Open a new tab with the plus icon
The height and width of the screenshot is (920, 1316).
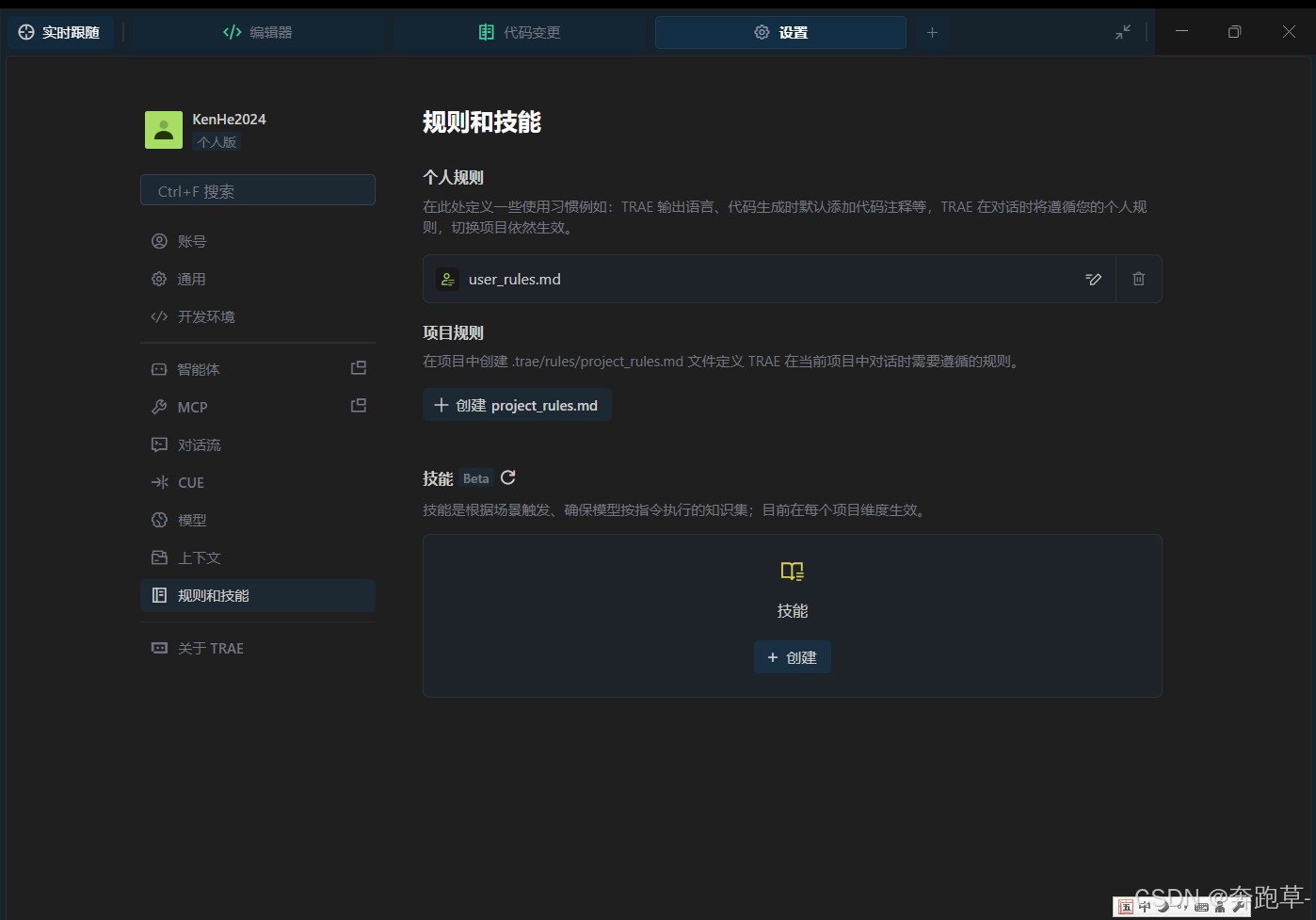(x=932, y=31)
